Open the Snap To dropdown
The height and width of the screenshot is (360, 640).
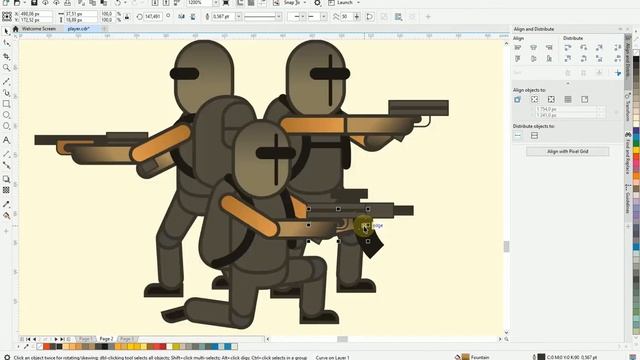point(304,3)
